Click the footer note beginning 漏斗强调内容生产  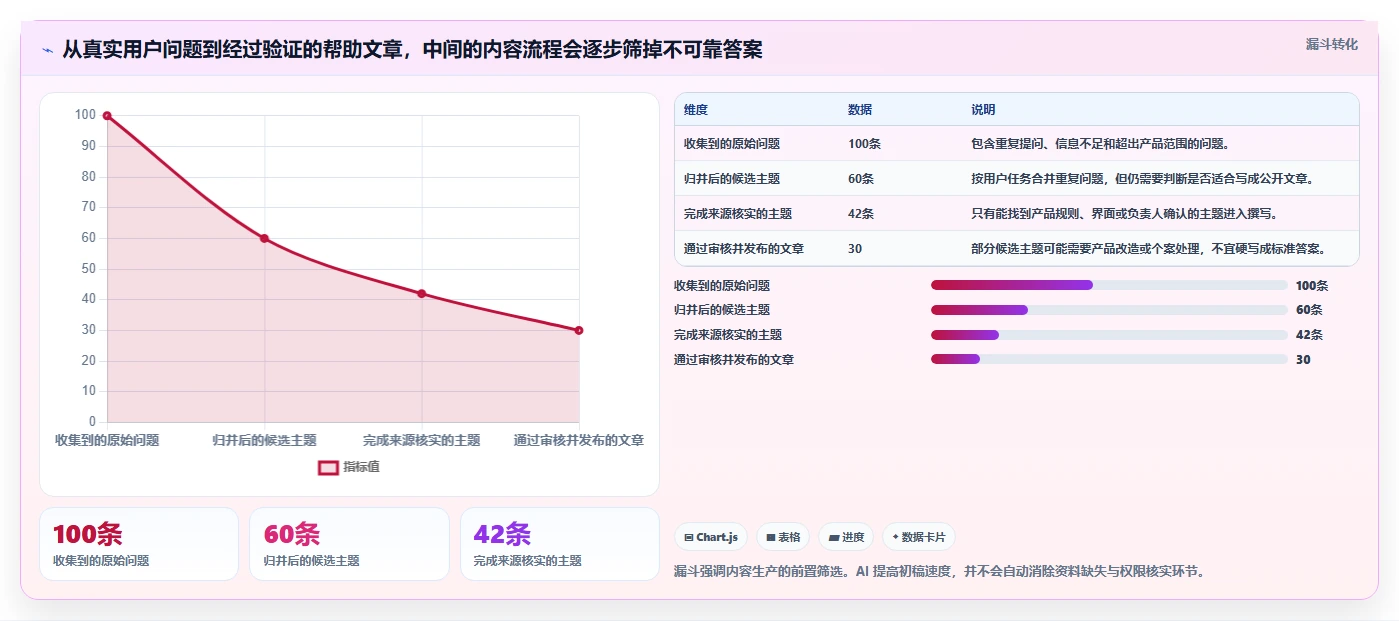point(940,572)
